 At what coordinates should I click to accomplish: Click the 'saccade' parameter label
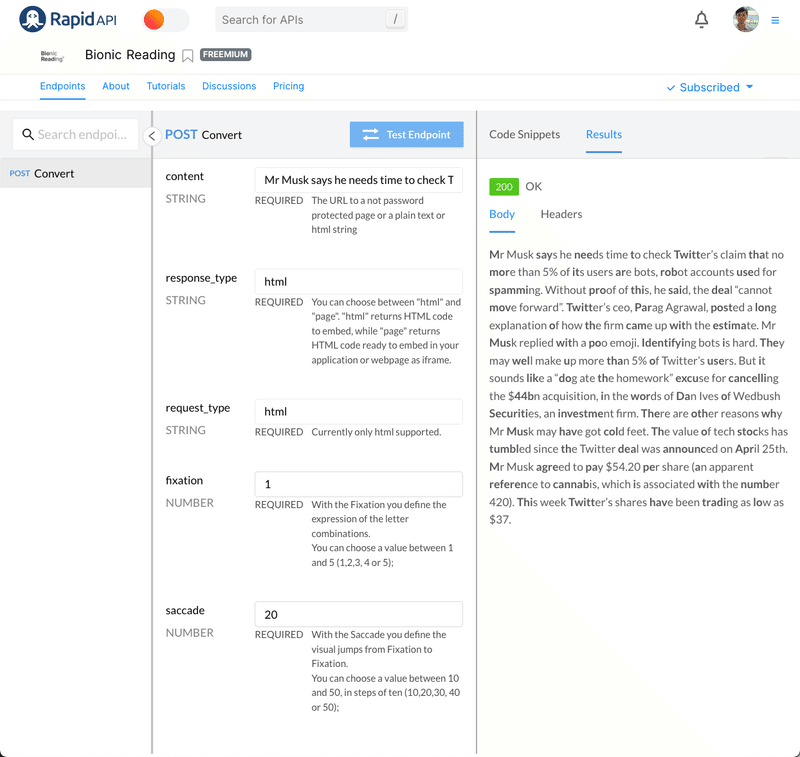[185, 611]
